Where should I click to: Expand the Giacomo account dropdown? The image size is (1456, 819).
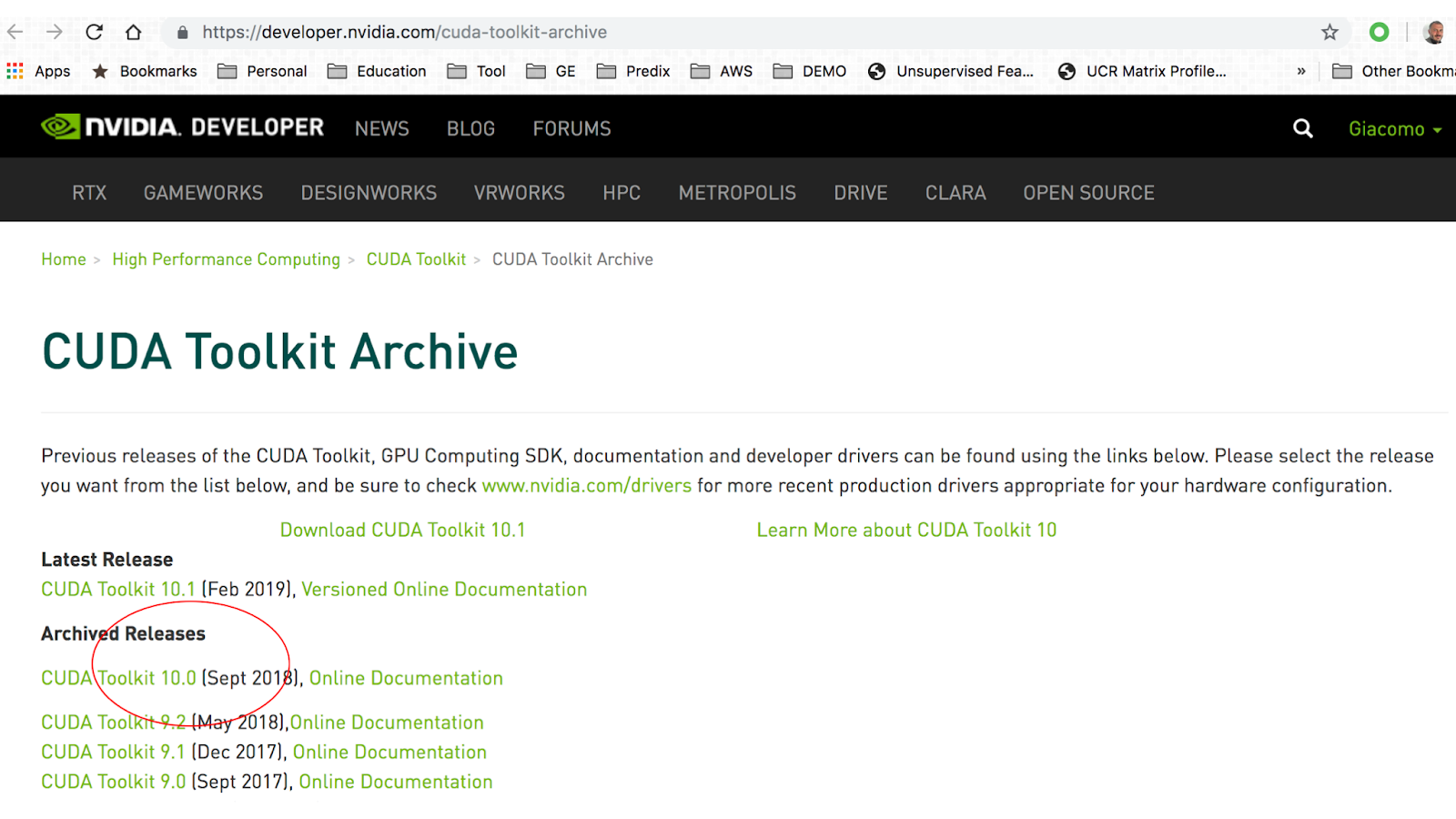1395,129
